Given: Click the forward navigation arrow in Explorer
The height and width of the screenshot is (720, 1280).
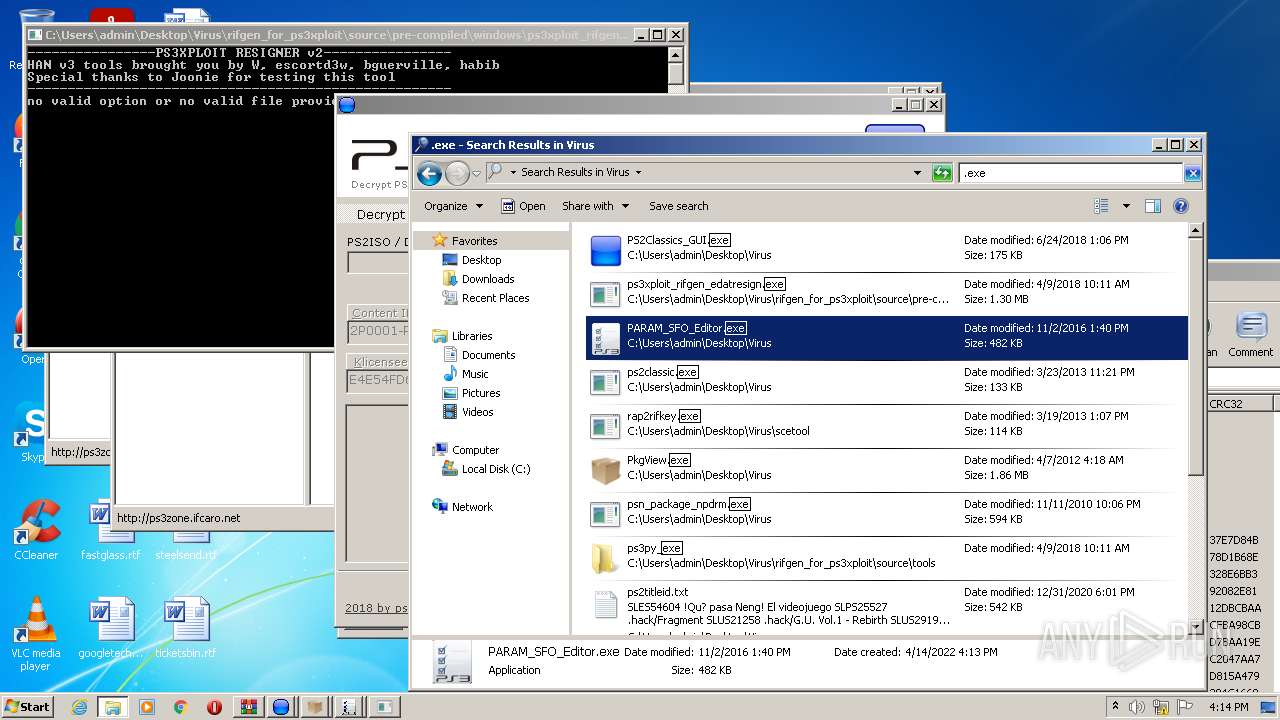Looking at the screenshot, I should point(458,173).
